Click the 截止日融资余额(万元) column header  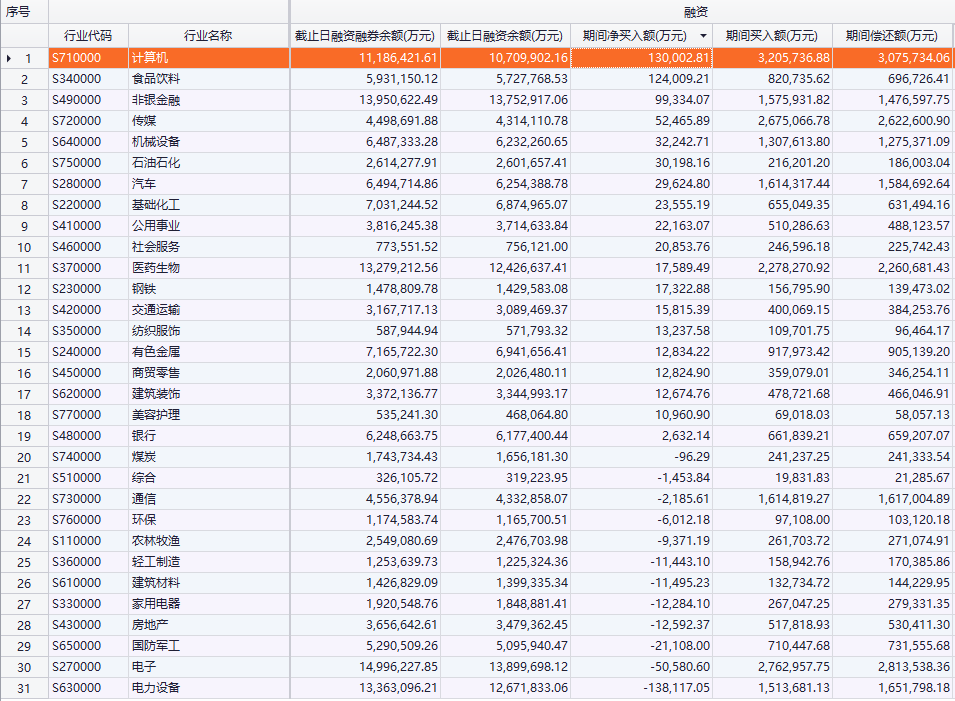pos(505,36)
